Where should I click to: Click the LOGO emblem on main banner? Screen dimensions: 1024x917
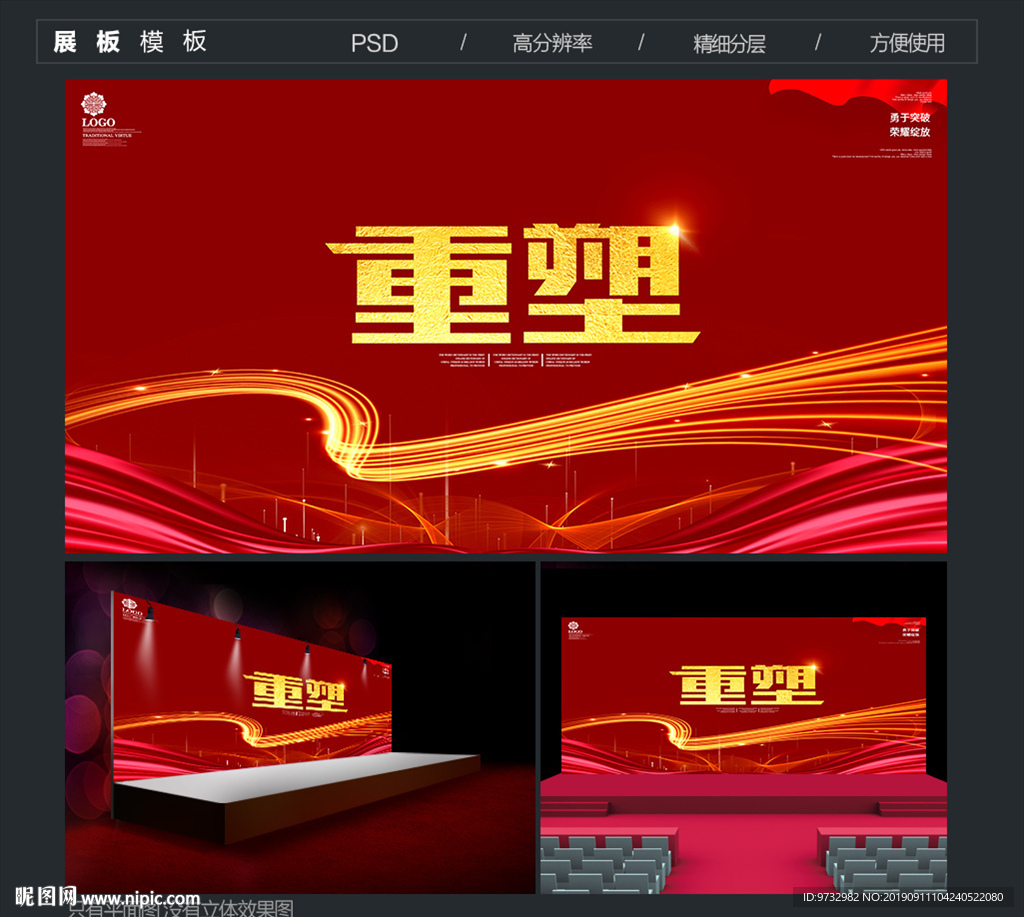(x=98, y=110)
